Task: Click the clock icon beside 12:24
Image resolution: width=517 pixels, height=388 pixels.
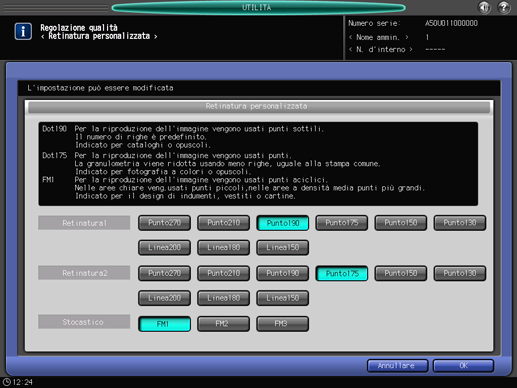Action: point(7,382)
